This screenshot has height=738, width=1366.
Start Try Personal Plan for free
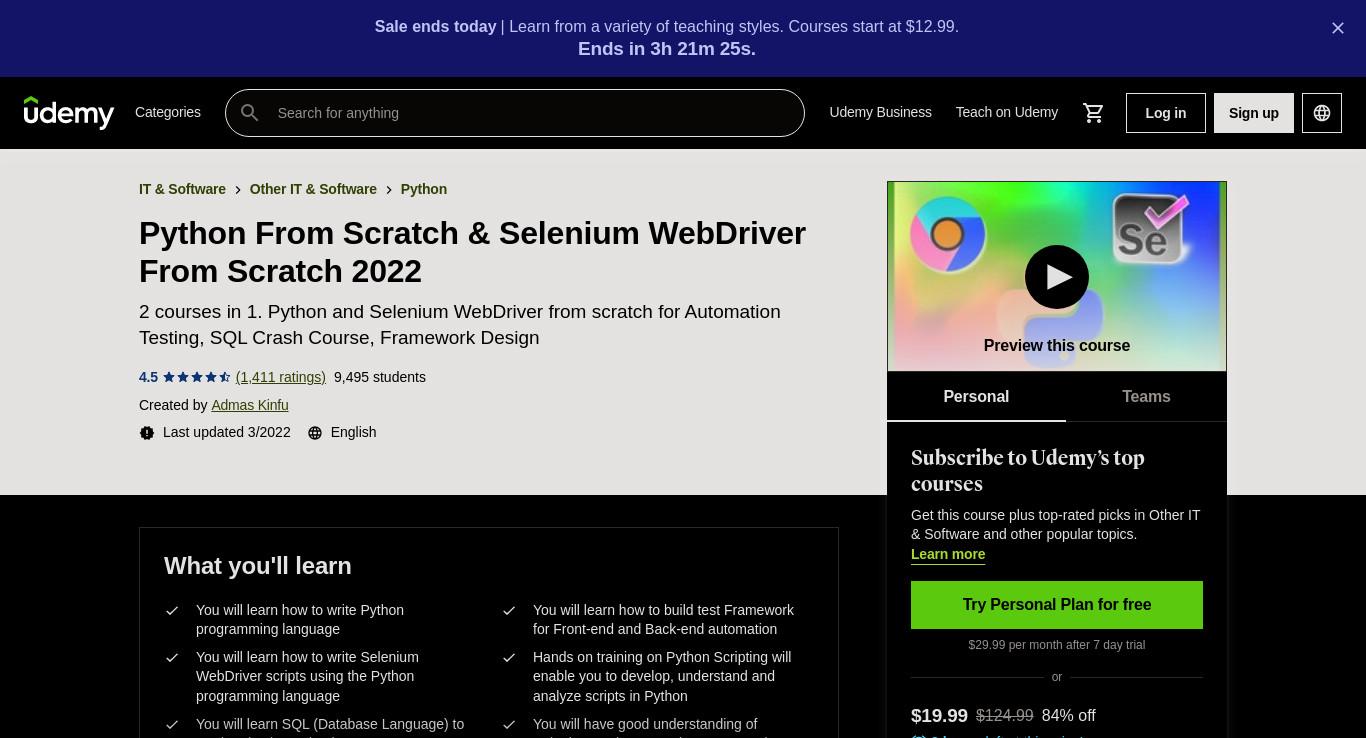click(x=1057, y=605)
